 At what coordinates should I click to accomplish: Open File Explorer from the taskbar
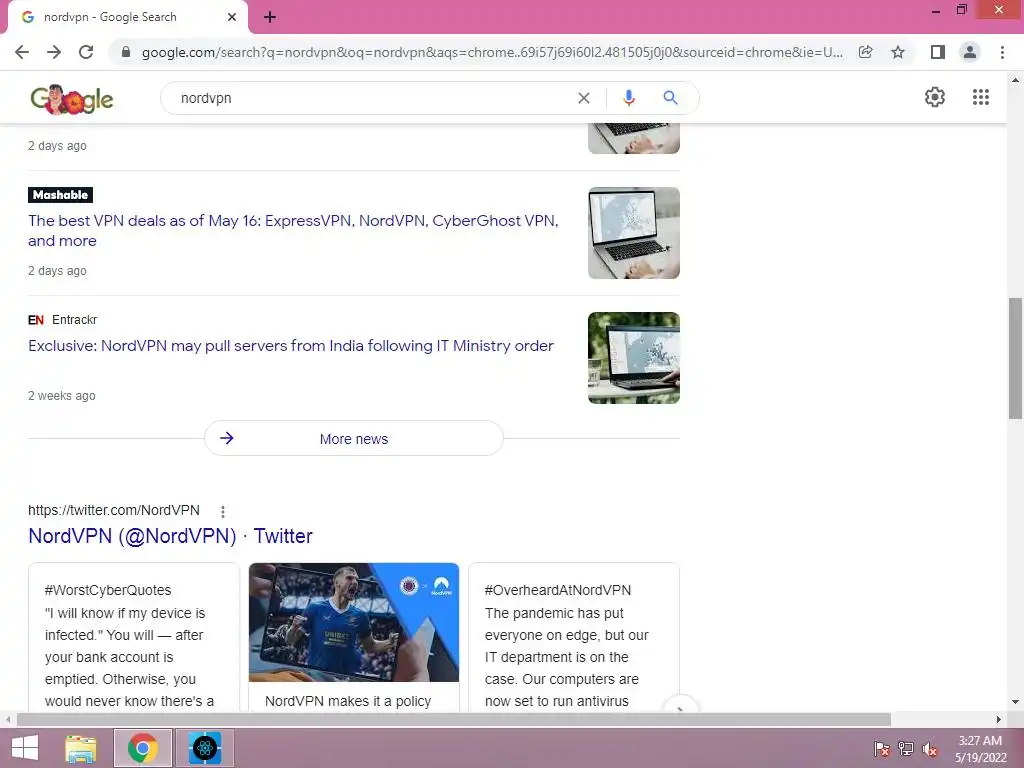80,748
